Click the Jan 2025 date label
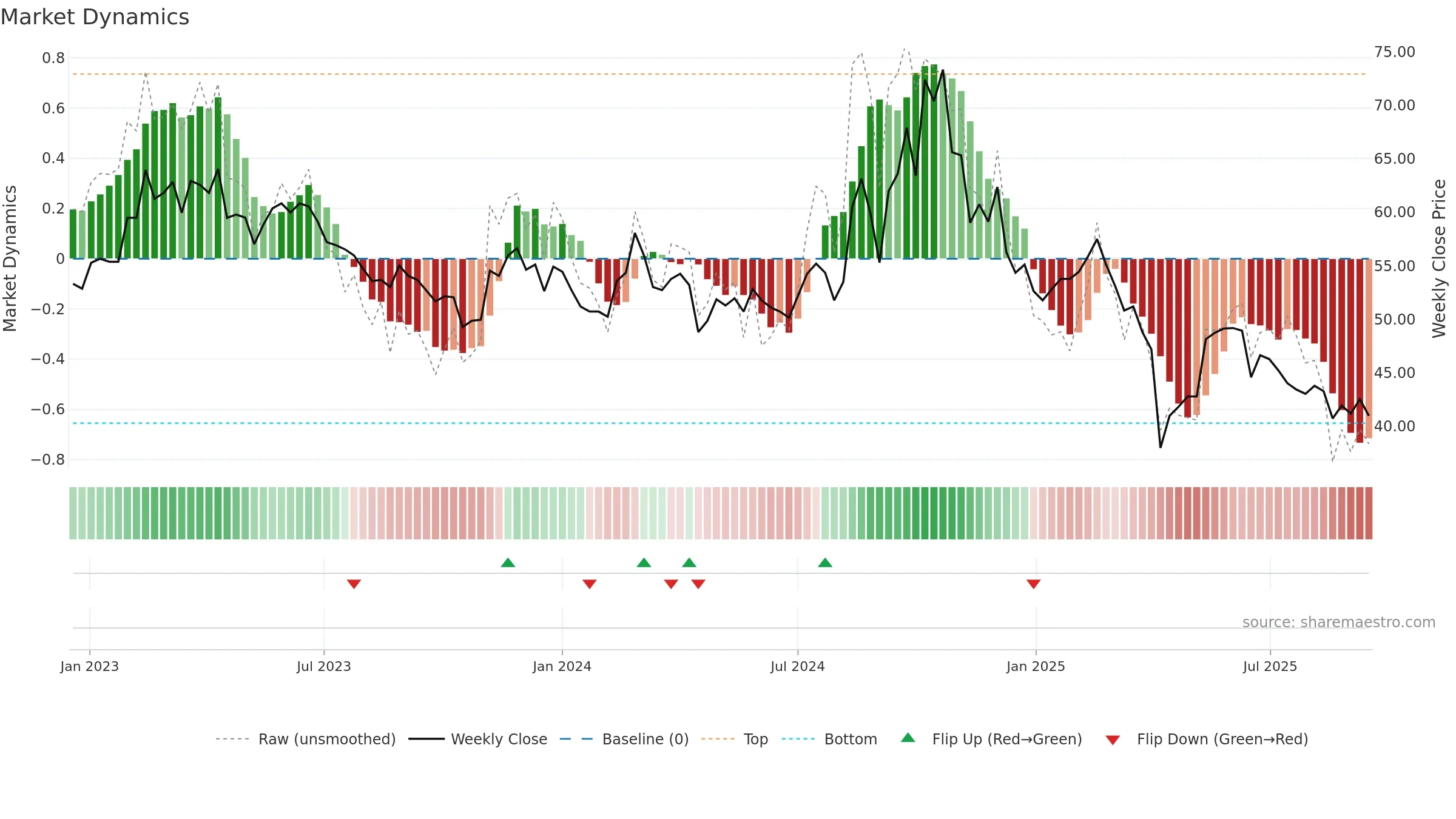Screen dimensions: 1456x819 (x=1036, y=666)
